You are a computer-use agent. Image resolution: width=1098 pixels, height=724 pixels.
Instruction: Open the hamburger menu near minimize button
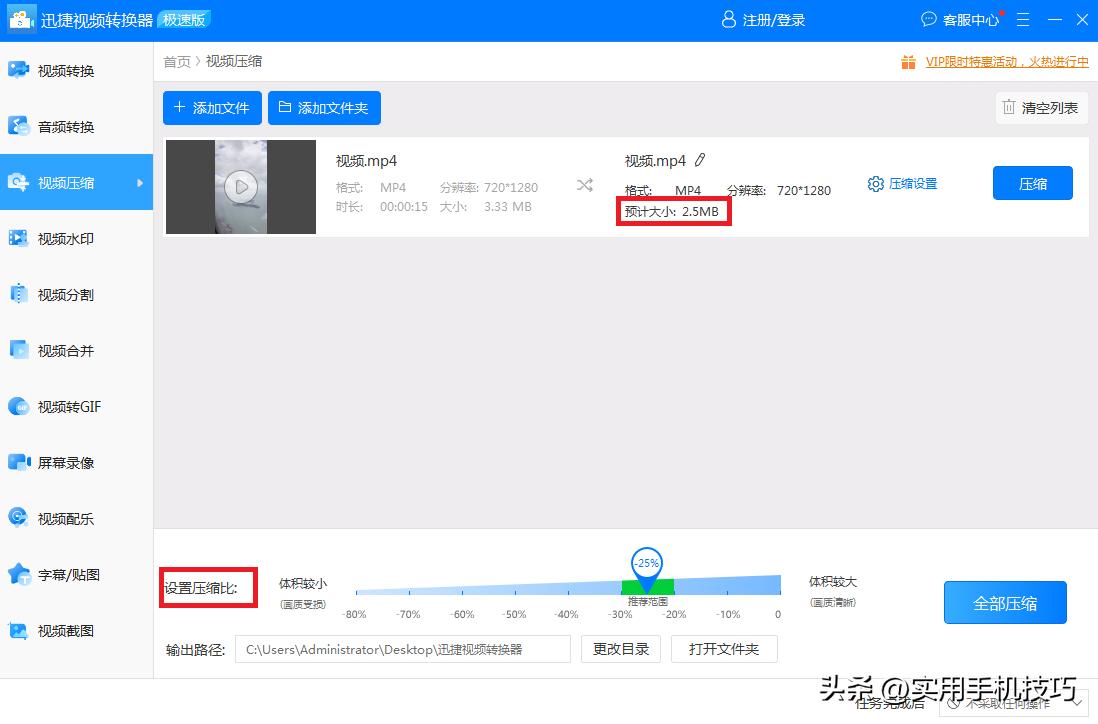(1022, 19)
